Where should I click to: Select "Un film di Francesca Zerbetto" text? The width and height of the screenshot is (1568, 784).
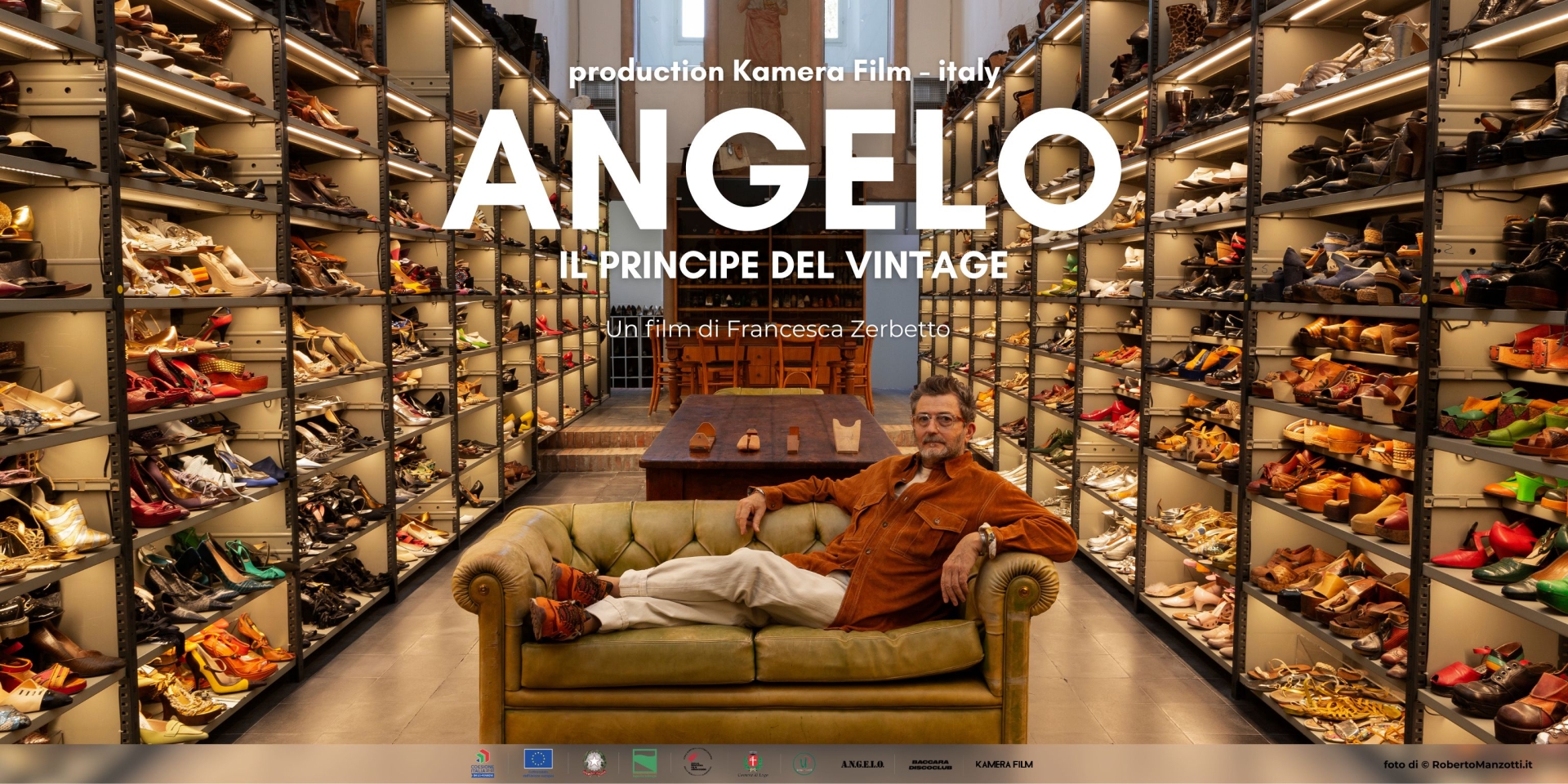pyautogui.click(x=777, y=329)
